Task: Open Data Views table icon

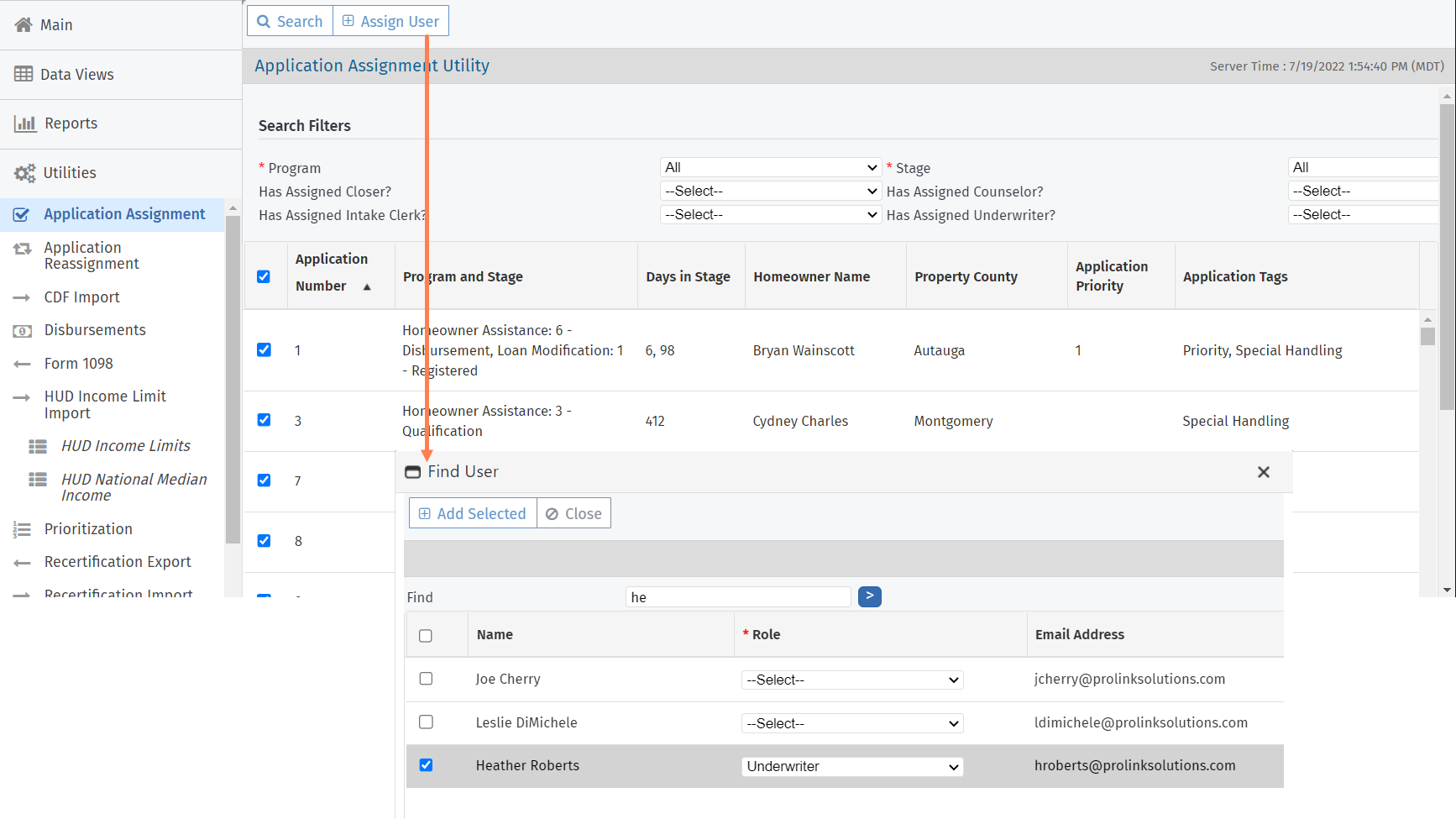Action: (x=24, y=74)
